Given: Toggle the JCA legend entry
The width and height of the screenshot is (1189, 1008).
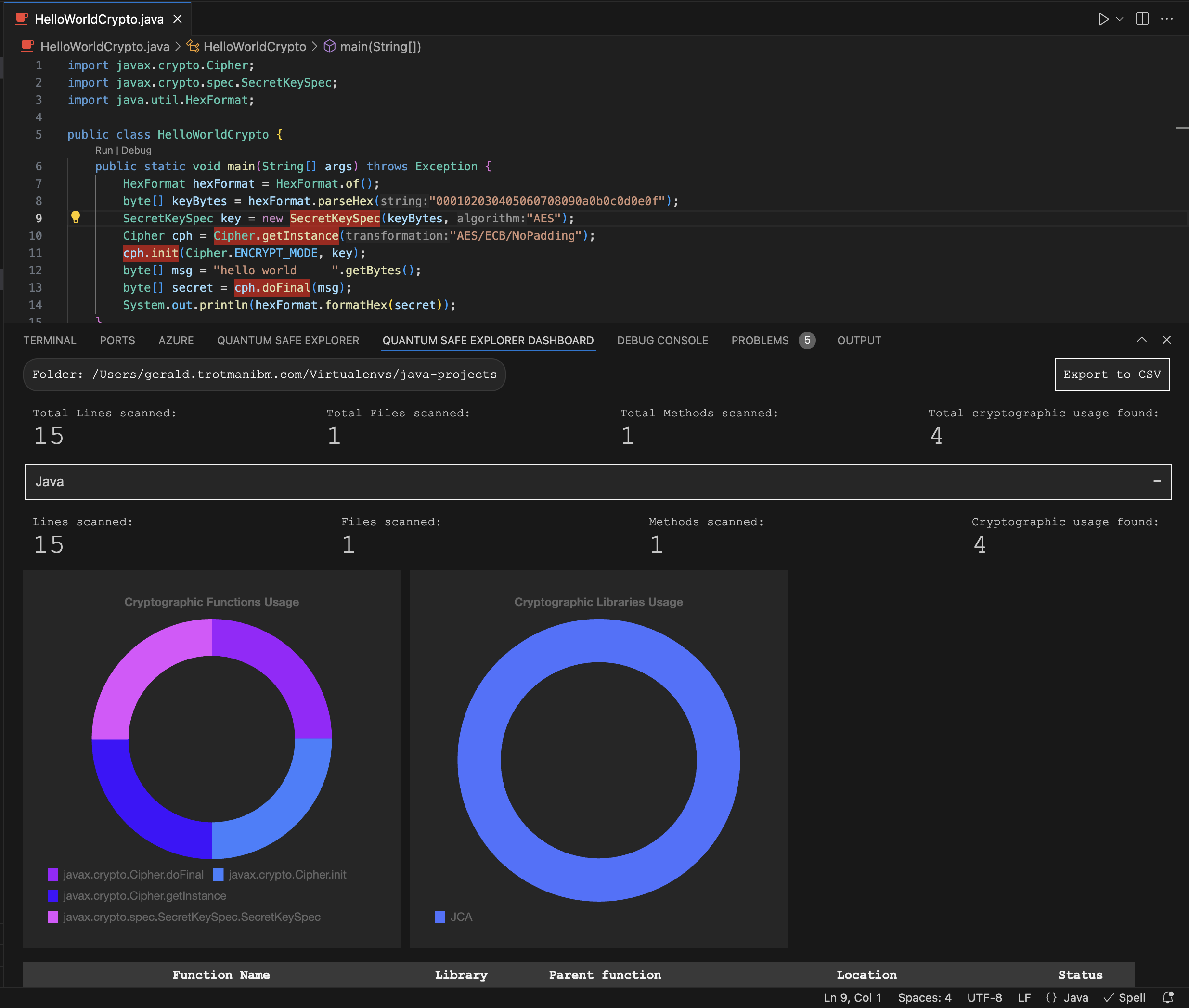Looking at the screenshot, I should pyautogui.click(x=454, y=917).
